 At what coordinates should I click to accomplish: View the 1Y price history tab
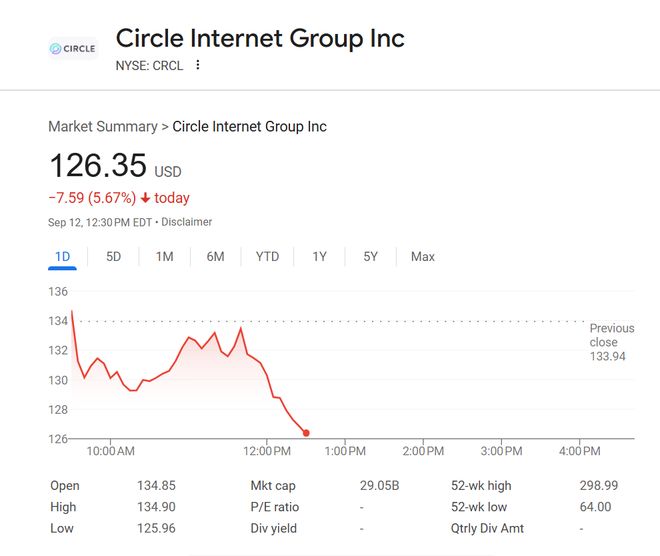click(319, 257)
